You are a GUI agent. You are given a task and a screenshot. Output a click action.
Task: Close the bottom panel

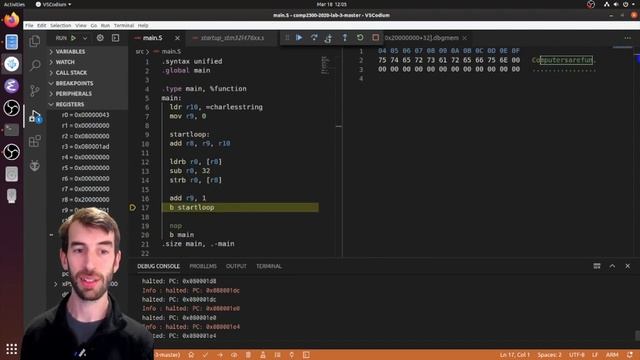pos(628,266)
